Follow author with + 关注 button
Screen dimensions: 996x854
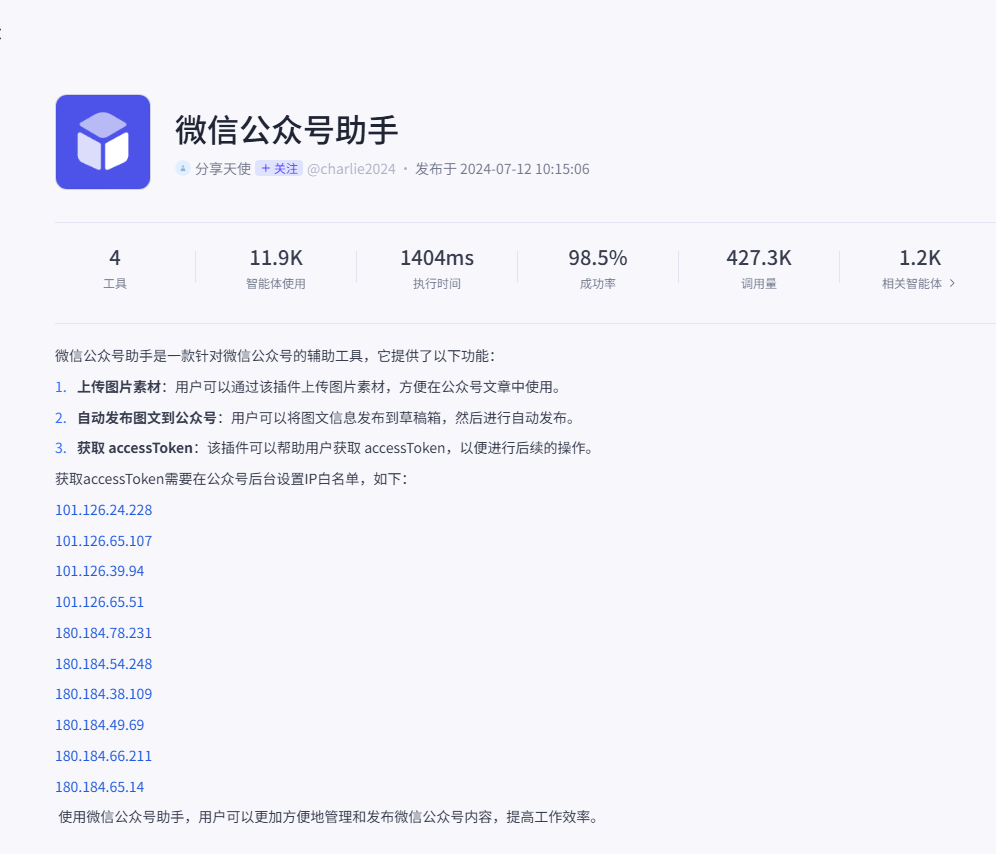pos(279,168)
